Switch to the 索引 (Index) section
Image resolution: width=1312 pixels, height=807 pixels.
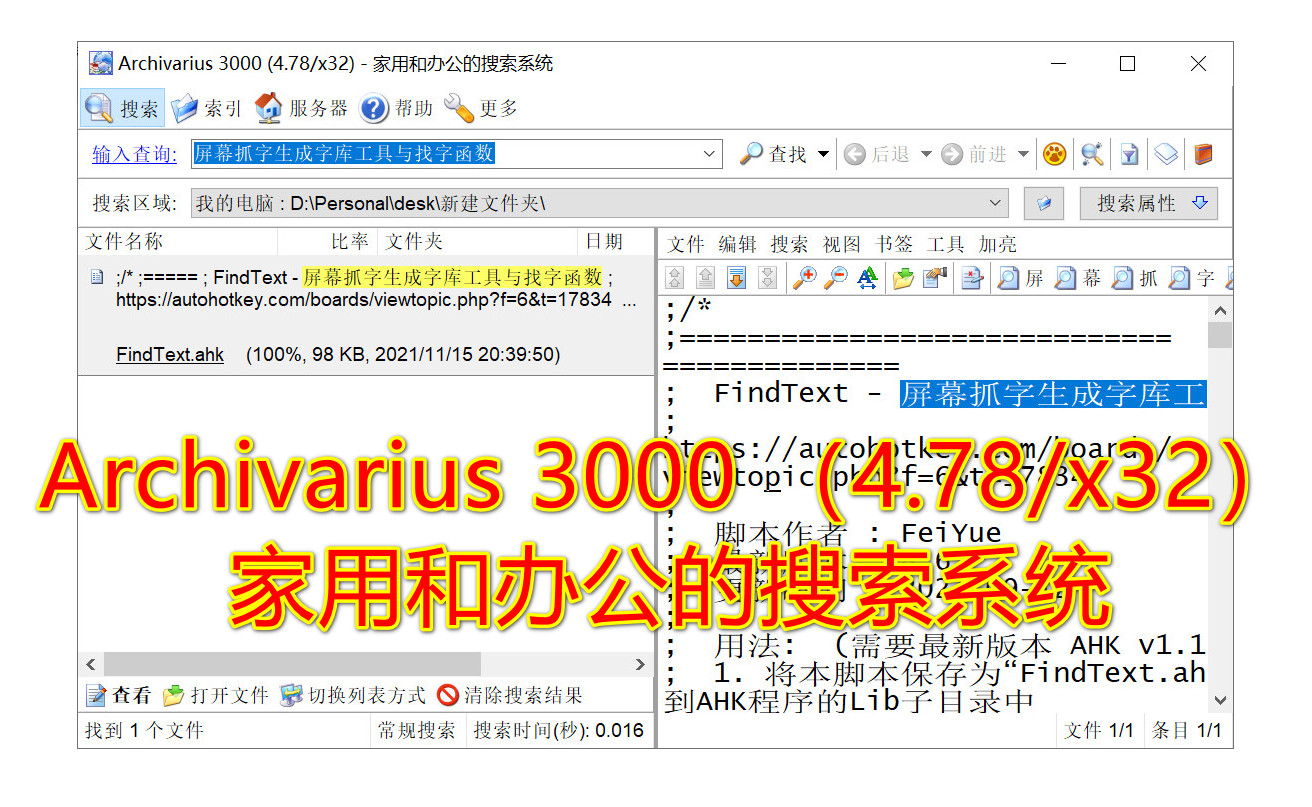(207, 108)
